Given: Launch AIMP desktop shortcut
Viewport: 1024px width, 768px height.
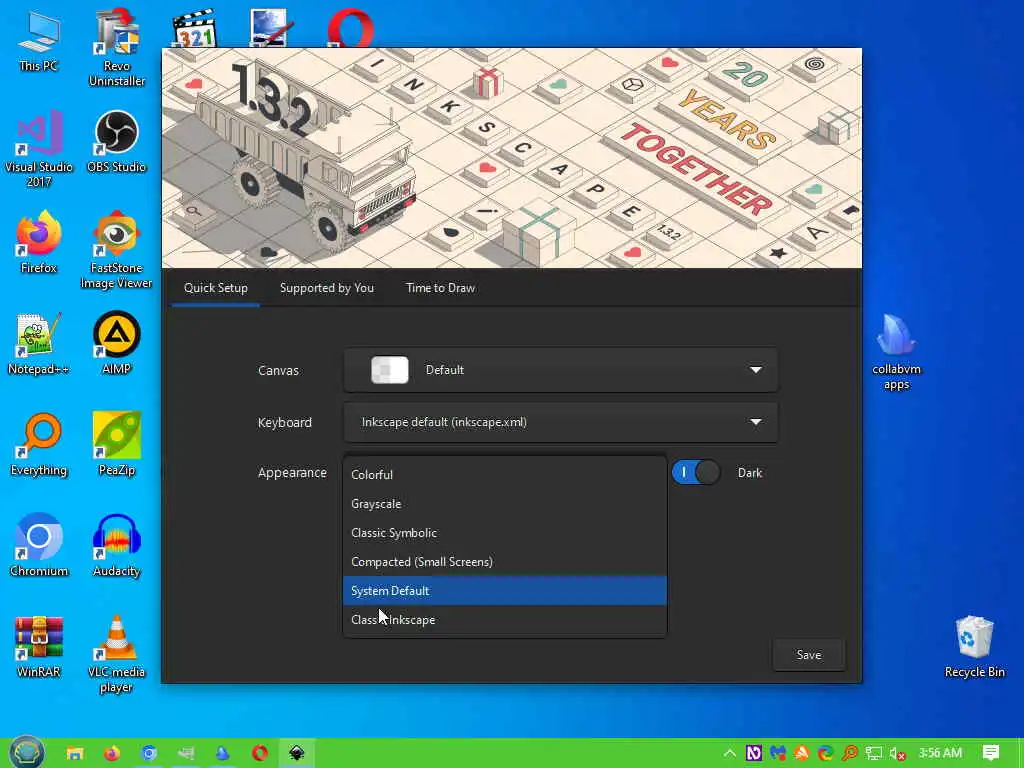Looking at the screenshot, I should (x=116, y=344).
